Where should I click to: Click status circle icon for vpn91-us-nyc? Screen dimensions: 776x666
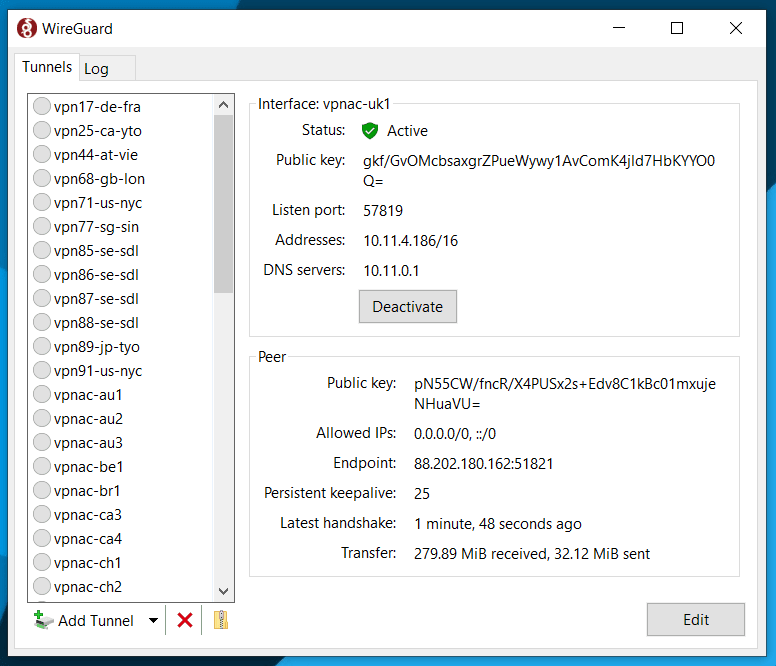pyautogui.click(x=42, y=370)
